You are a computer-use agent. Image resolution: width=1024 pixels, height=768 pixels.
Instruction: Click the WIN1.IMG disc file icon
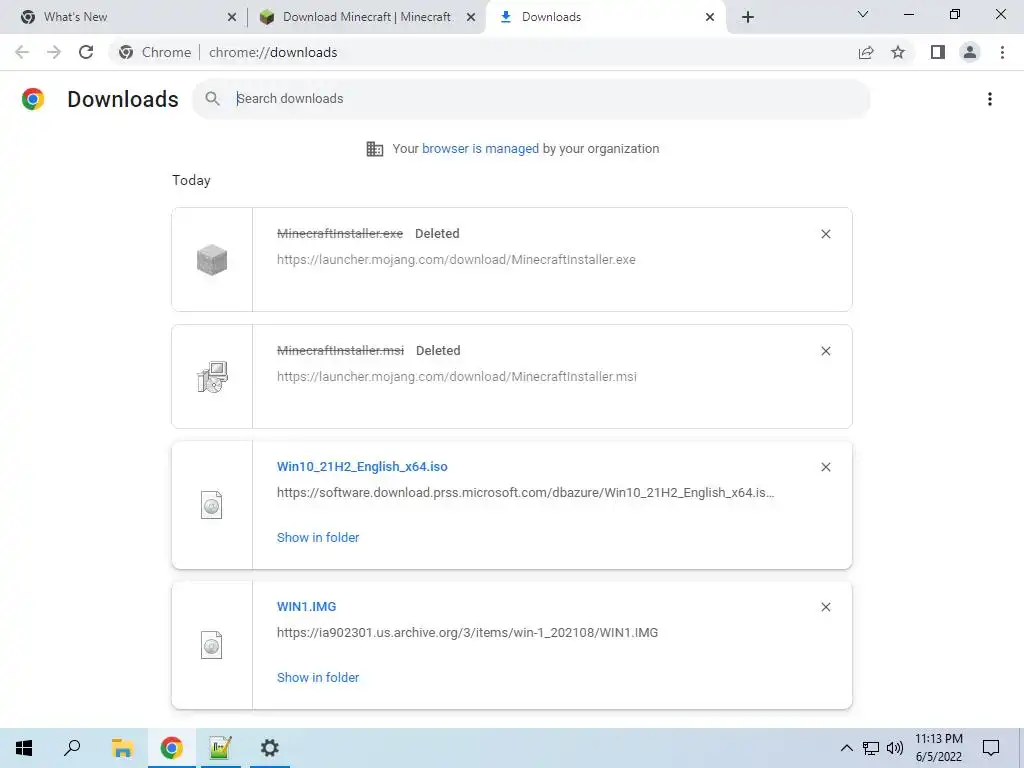coord(212,645)
